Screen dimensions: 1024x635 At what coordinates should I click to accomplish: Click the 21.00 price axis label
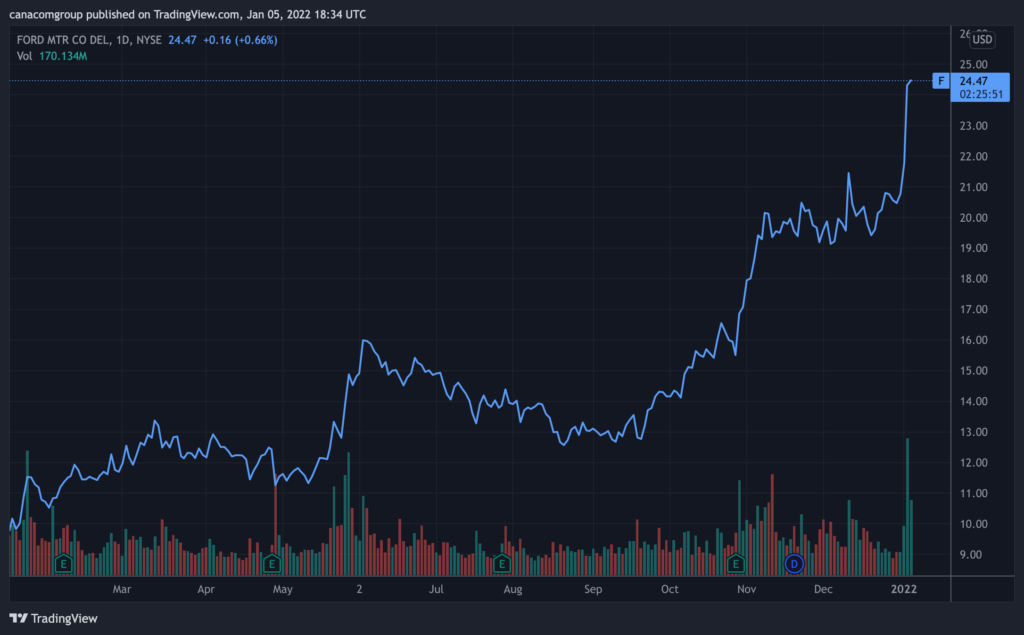pos(974,187)
